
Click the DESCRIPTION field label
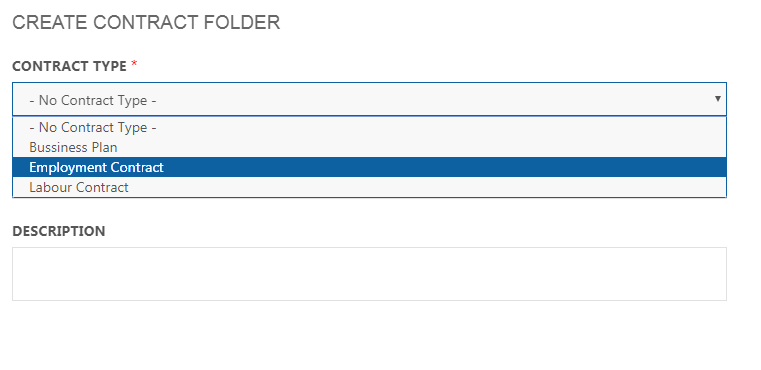click(x=59, y=231)
